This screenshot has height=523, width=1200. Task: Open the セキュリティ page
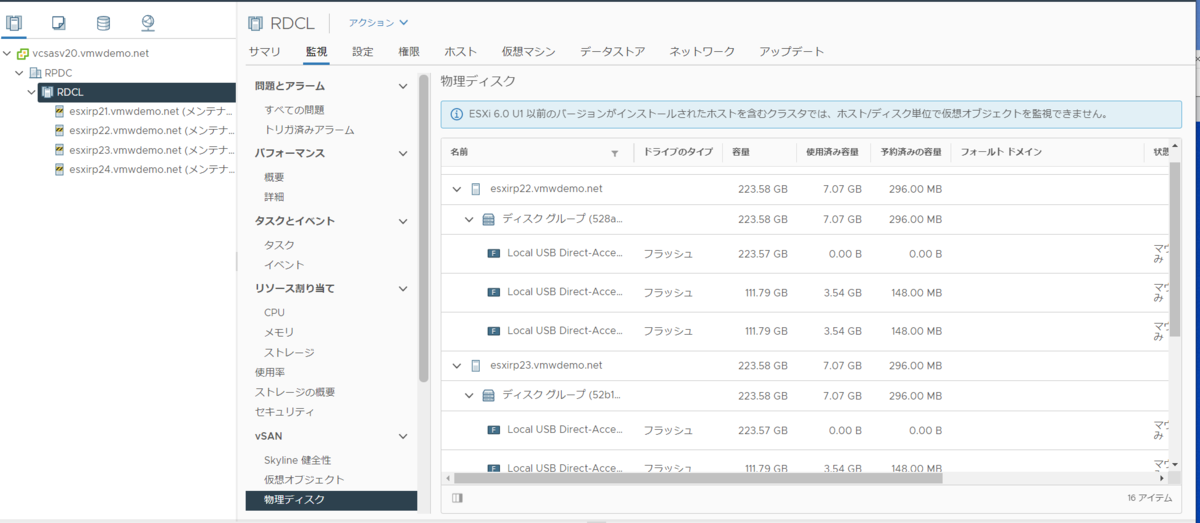[x=285, y=412]
